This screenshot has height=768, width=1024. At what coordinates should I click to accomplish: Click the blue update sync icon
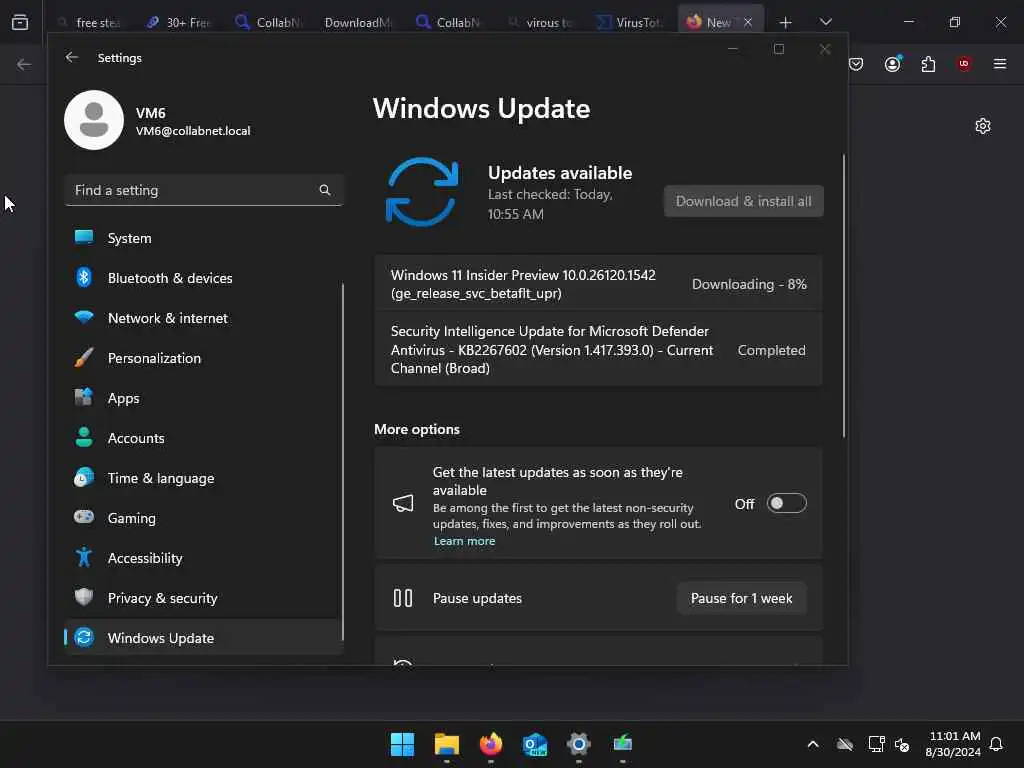click(422, 192)
